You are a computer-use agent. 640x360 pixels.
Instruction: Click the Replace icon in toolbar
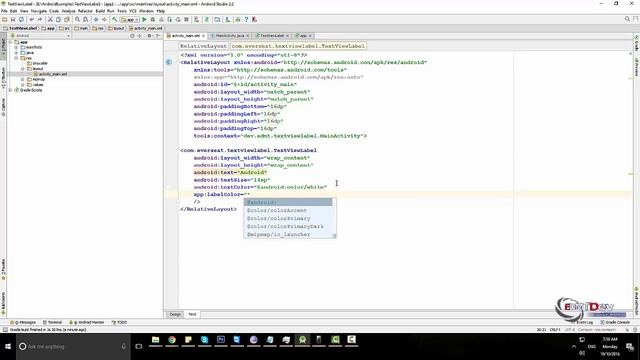[85, 20]
